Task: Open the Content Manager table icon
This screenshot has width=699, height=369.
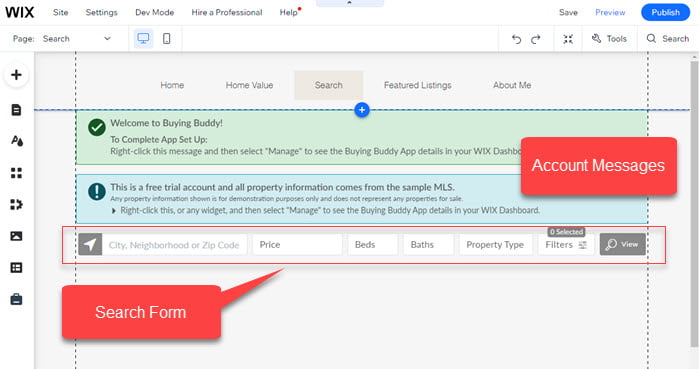Action: (16, 268)
